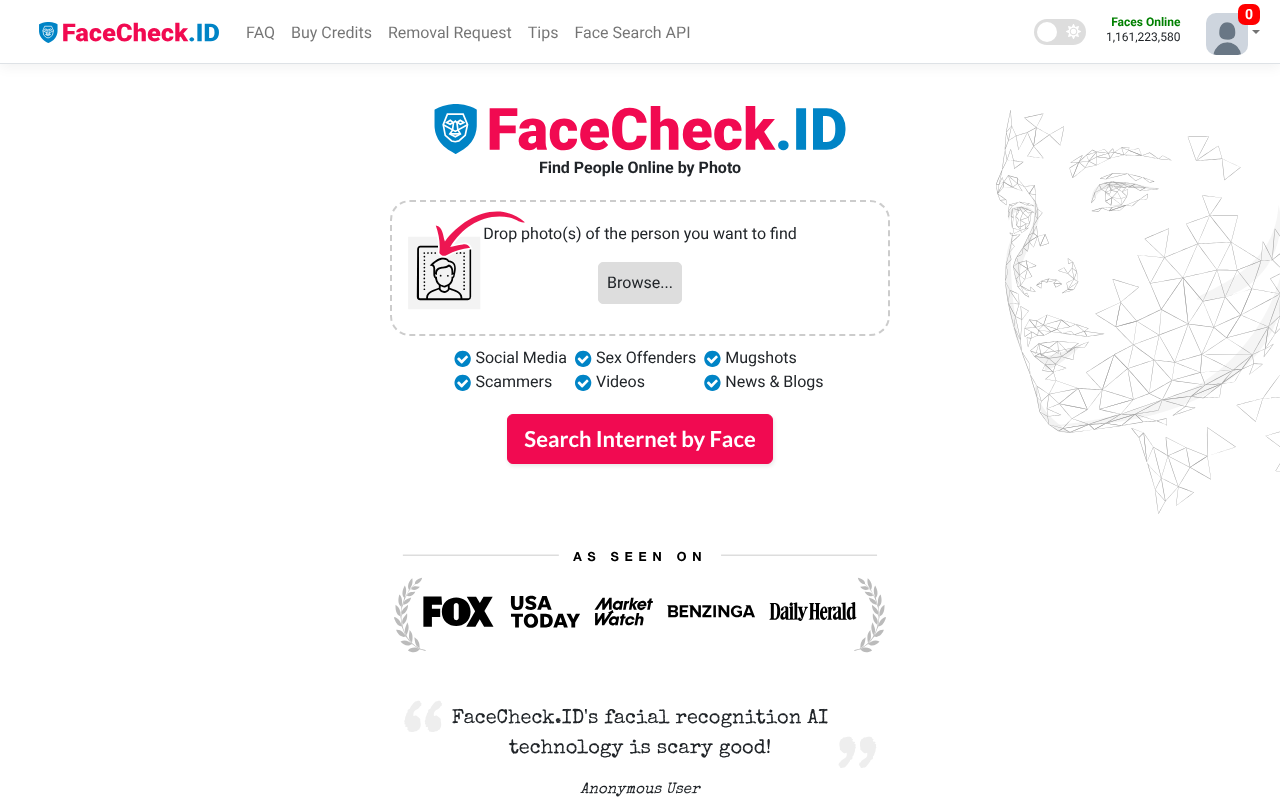
Task: Uncheck the Sex Offenders checkbox
Action: pos(583,359)
